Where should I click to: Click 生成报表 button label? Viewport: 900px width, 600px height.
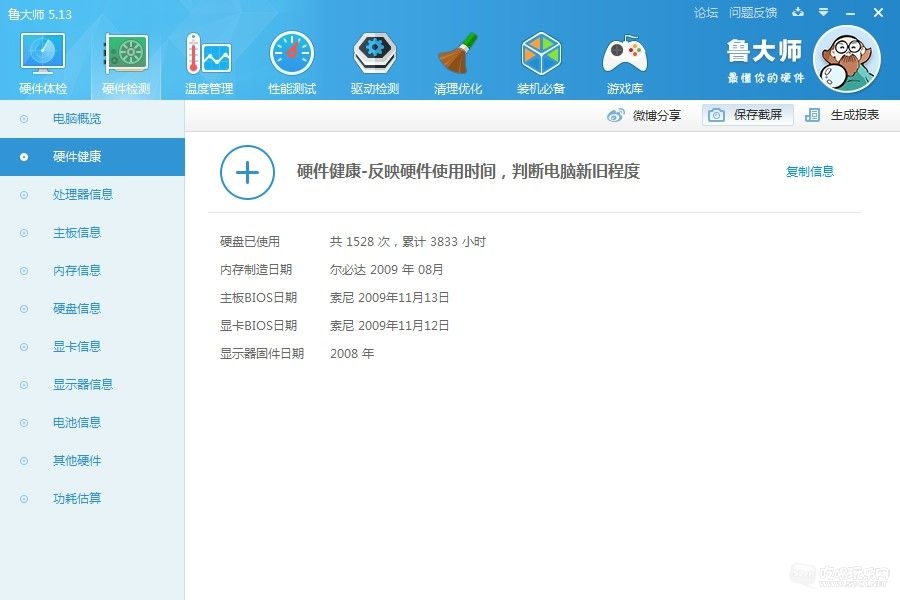[855, 115]
